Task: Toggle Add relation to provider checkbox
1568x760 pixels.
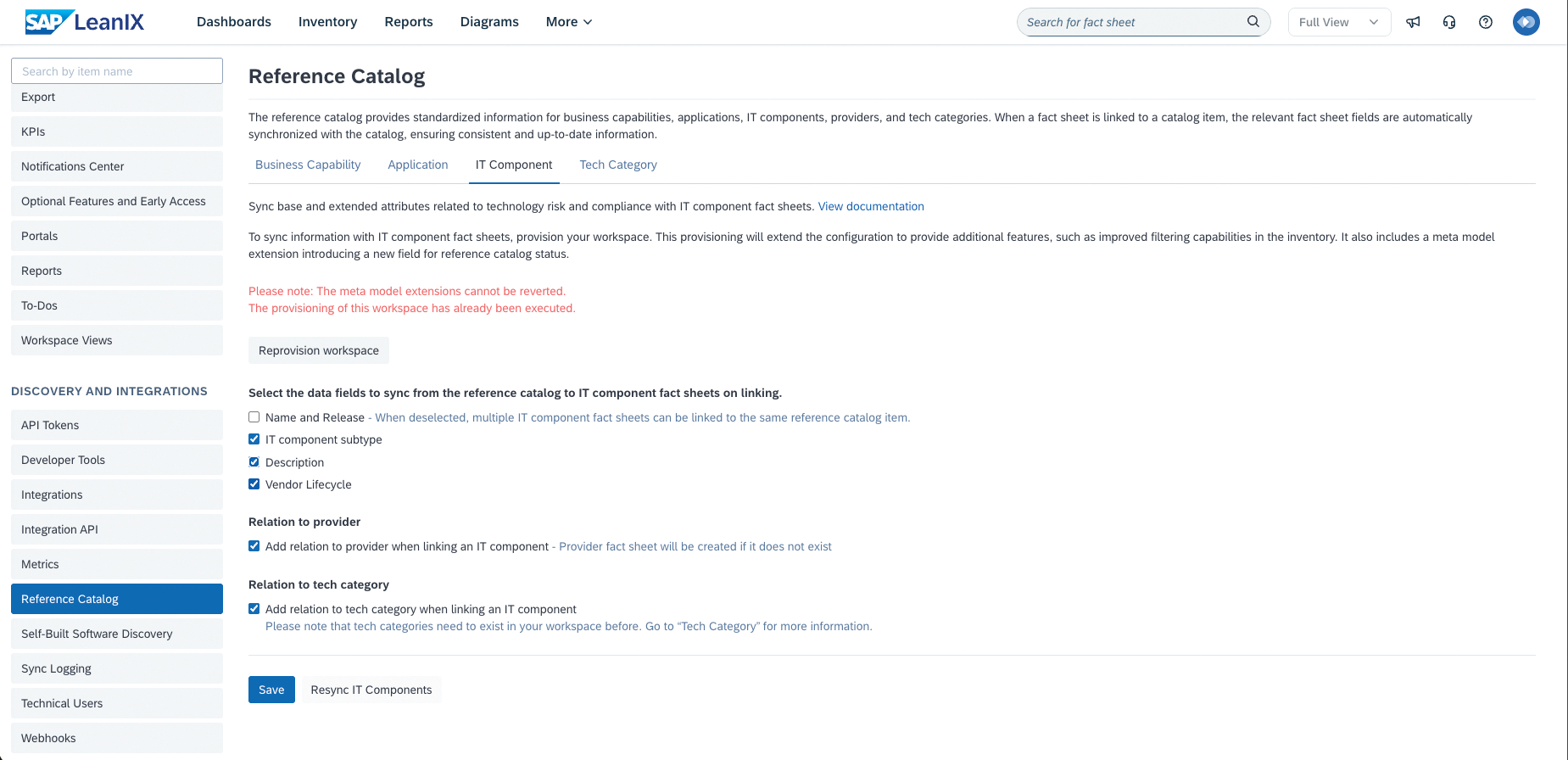Action: point(254,546)
